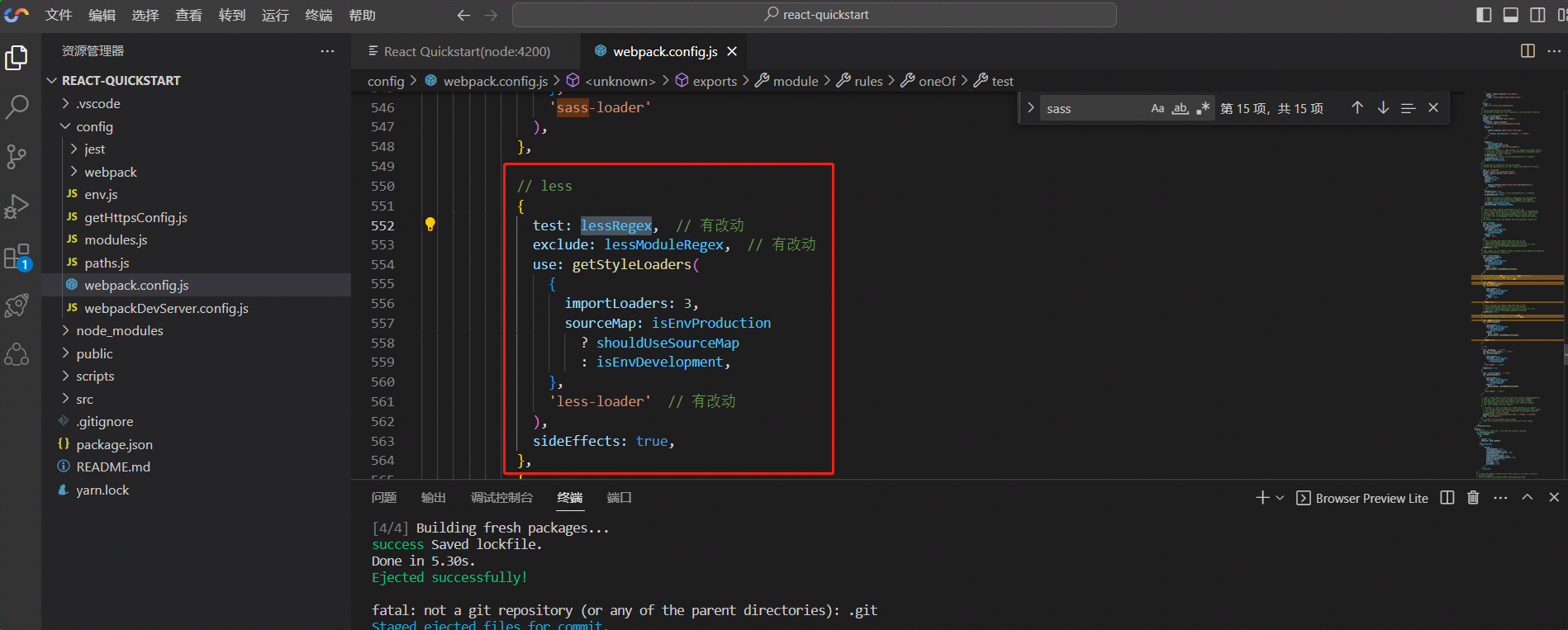Toggle primary side bar layout icon
1568x630 pixels.
[x=1484, y=15]
